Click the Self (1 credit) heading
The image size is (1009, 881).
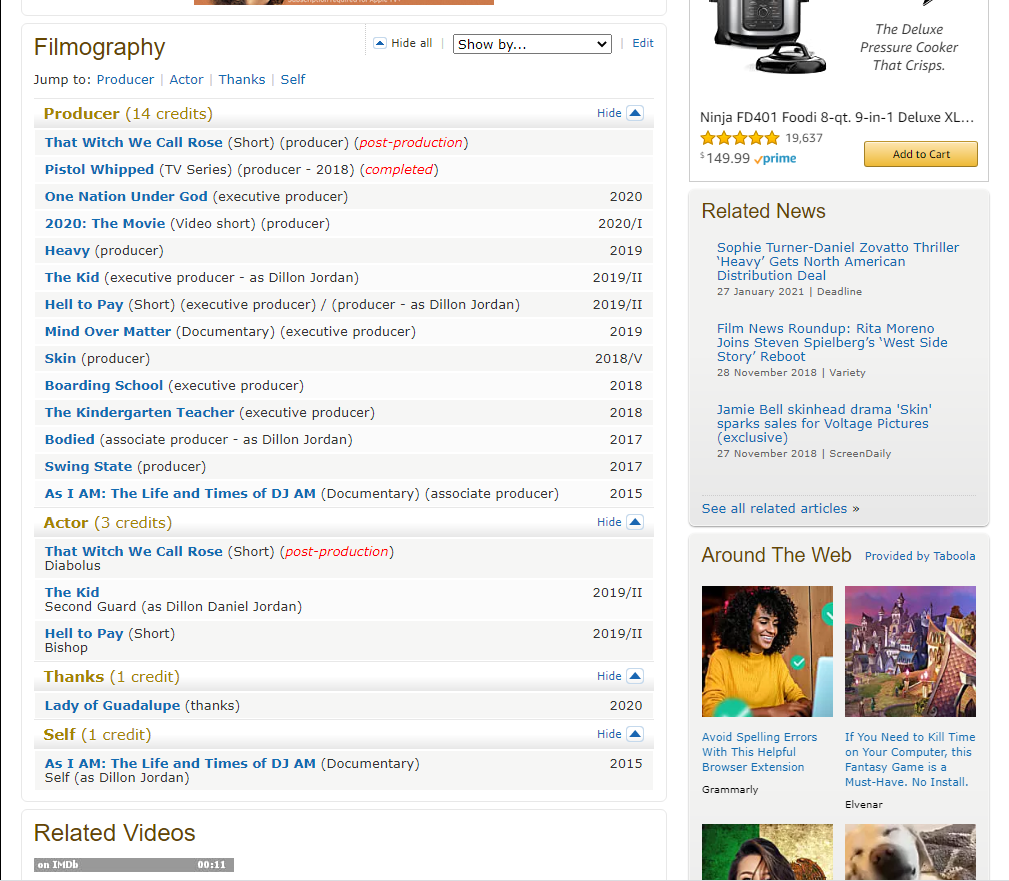coord(97,734)
